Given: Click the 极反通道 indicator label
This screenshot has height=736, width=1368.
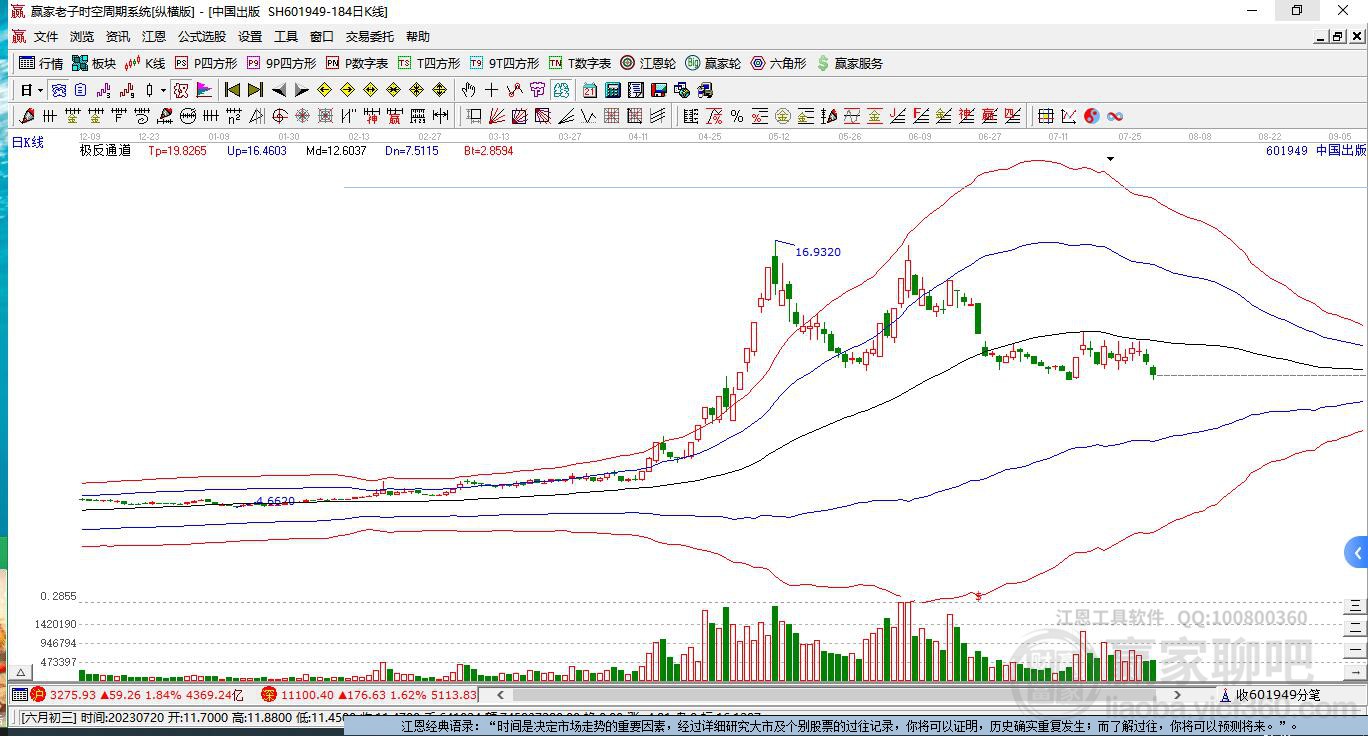Looking at the screenshot, I should (105, 151).
